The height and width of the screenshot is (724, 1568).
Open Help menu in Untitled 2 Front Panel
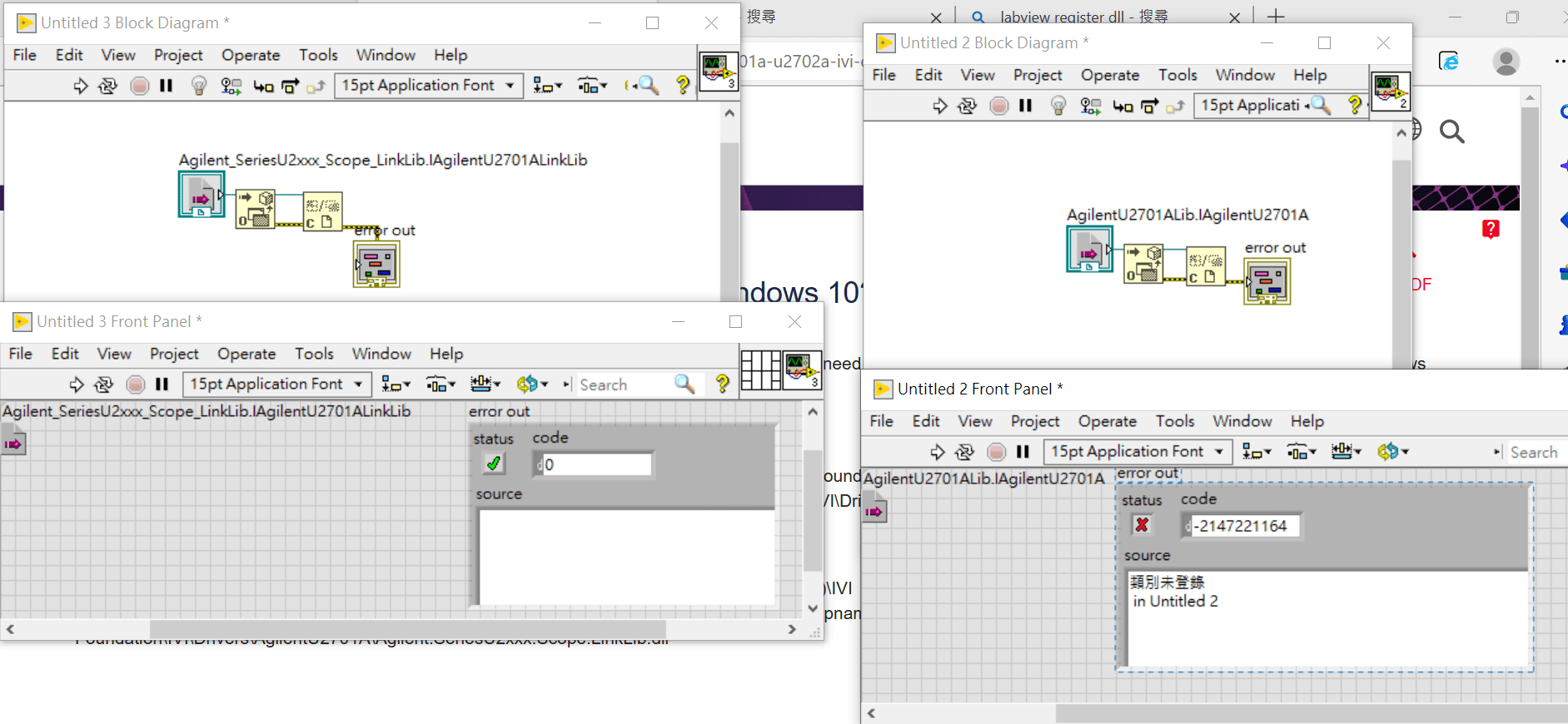[x=1307, y=421]
